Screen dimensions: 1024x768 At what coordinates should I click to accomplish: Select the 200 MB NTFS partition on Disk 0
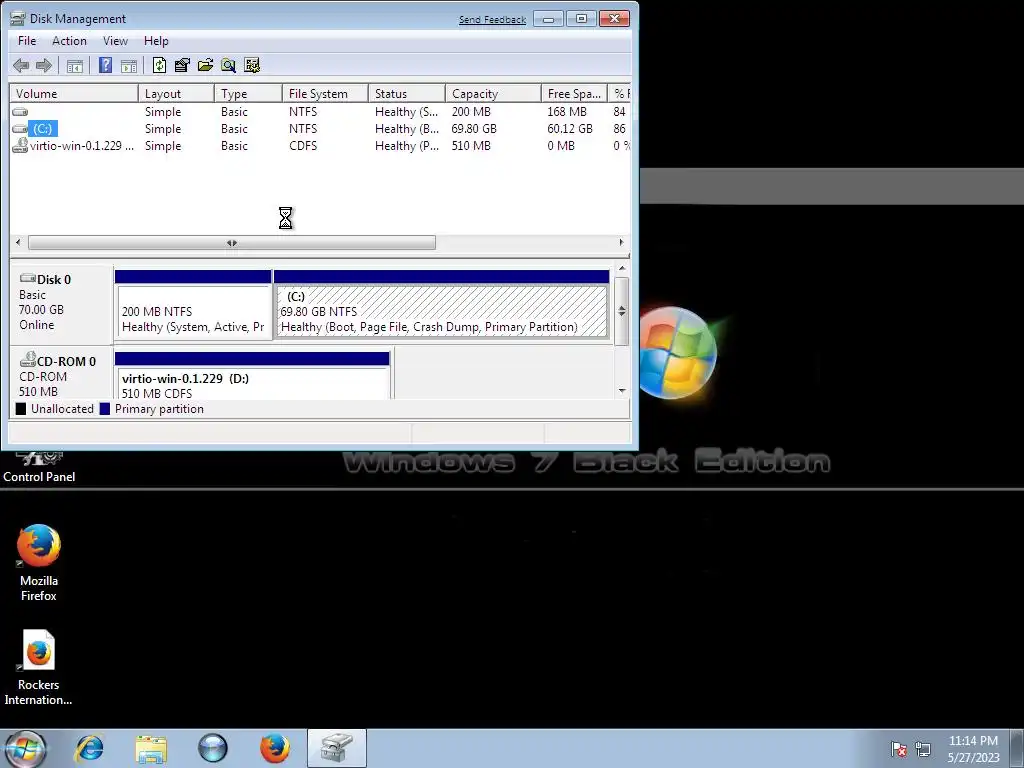[193, 304]
